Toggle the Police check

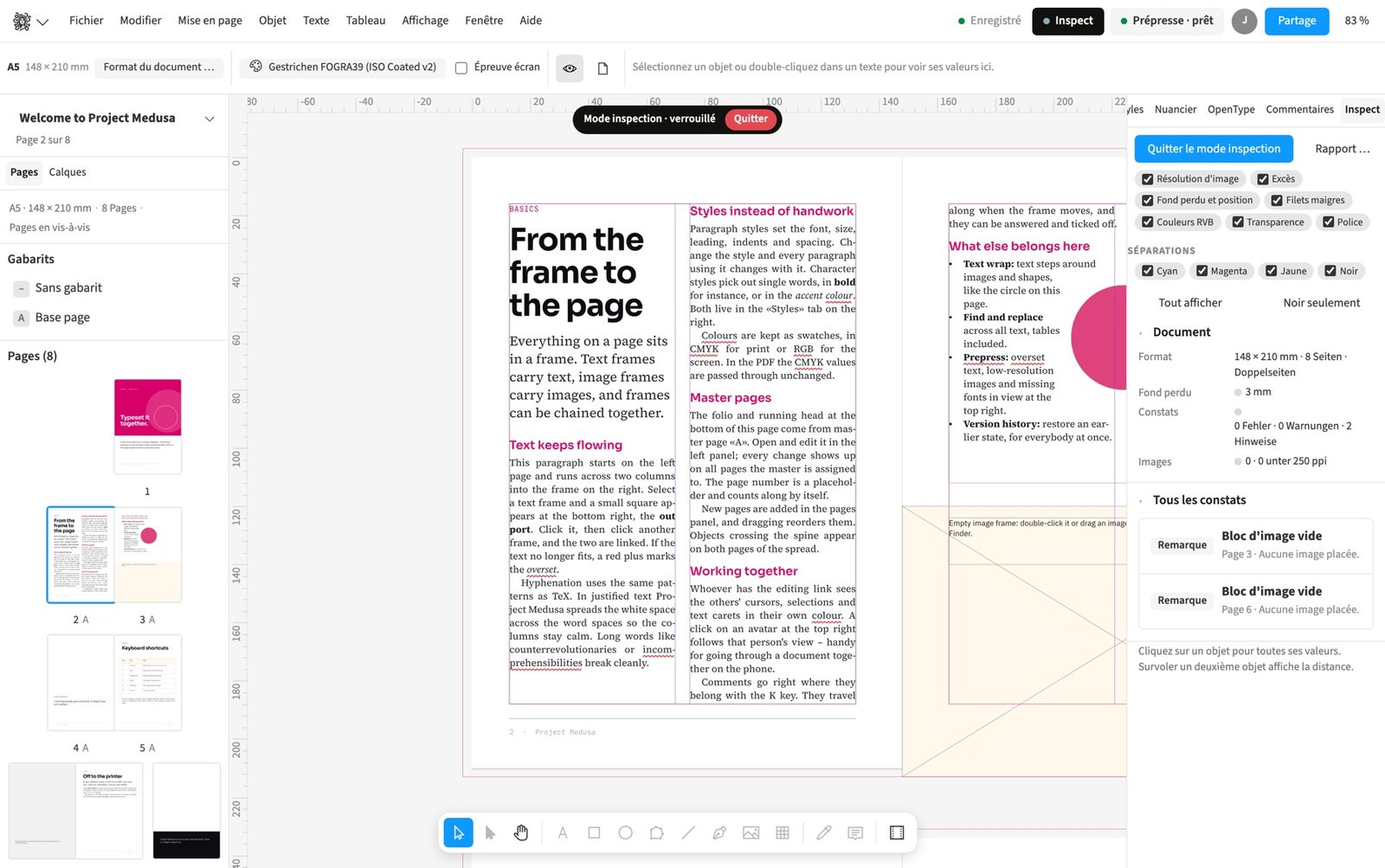tap(1343, 222)
